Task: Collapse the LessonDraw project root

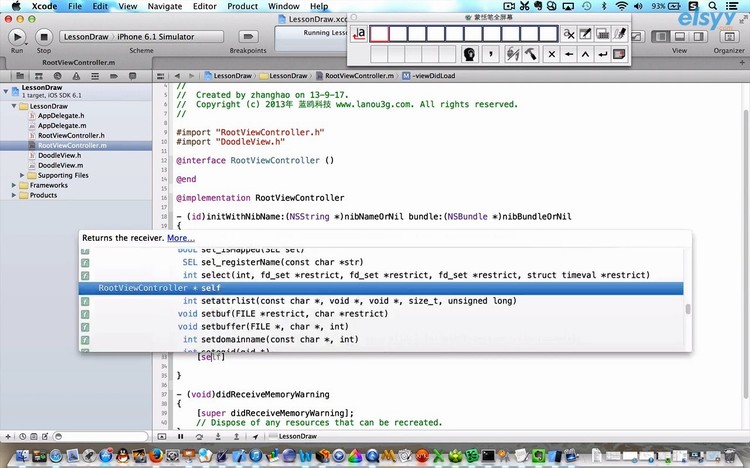Action: click(x=6, y=91)
